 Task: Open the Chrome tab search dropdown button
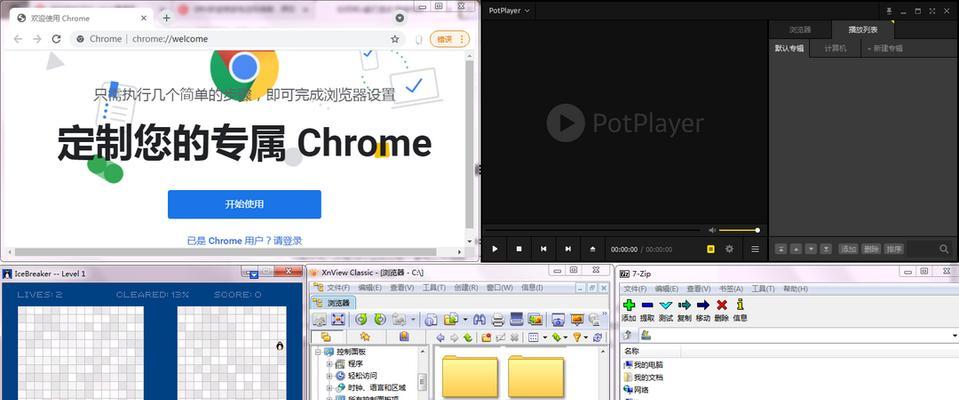[399, 18]
